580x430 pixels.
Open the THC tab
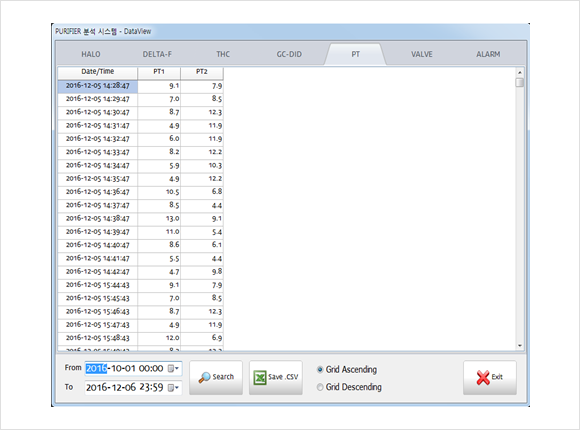click(223, 54)
